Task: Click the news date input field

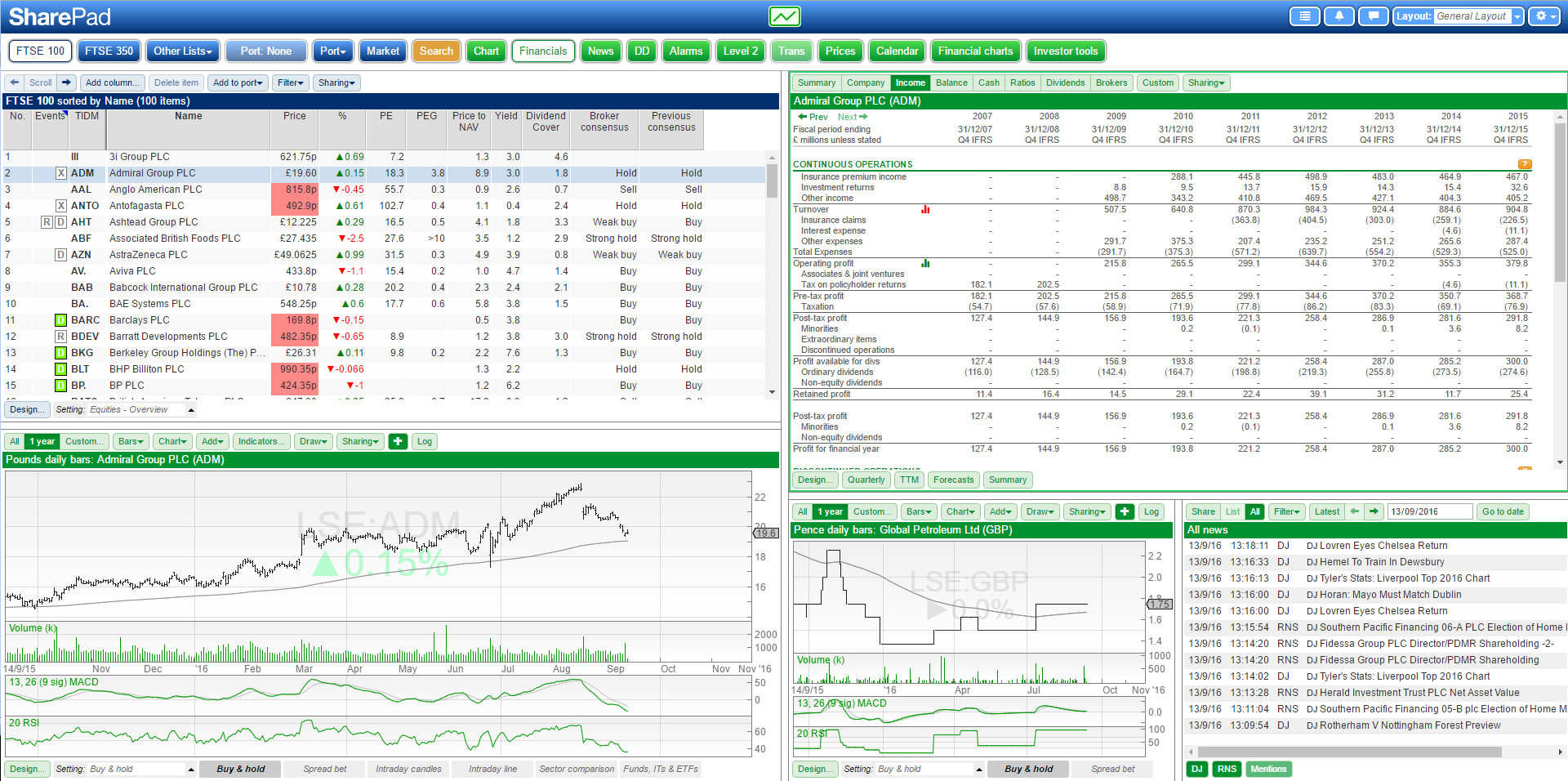Action: (x=1431, y=511)
